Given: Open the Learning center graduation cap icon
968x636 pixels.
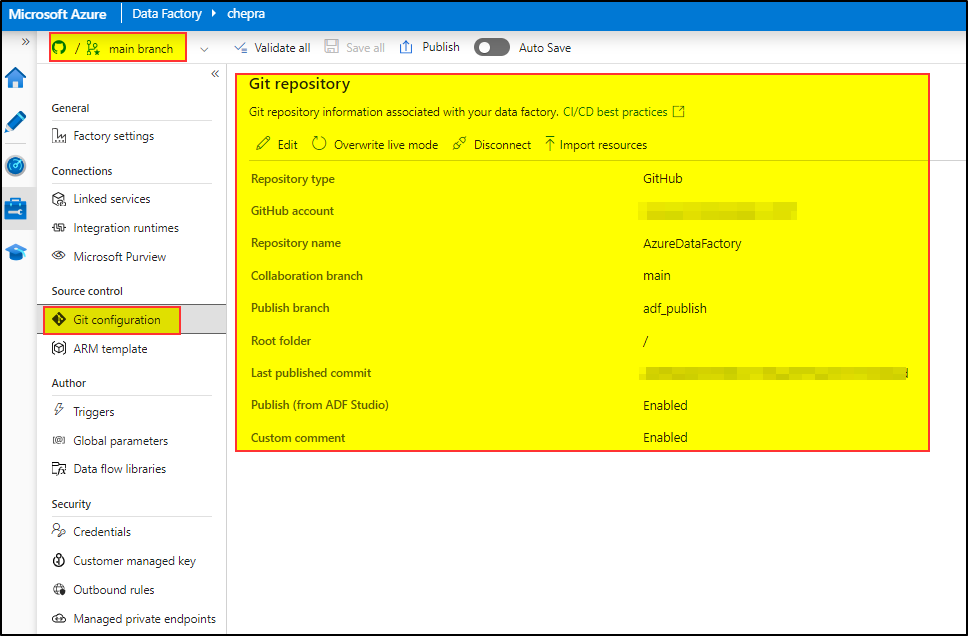Looking at the screenshot, I should point(15,252).
